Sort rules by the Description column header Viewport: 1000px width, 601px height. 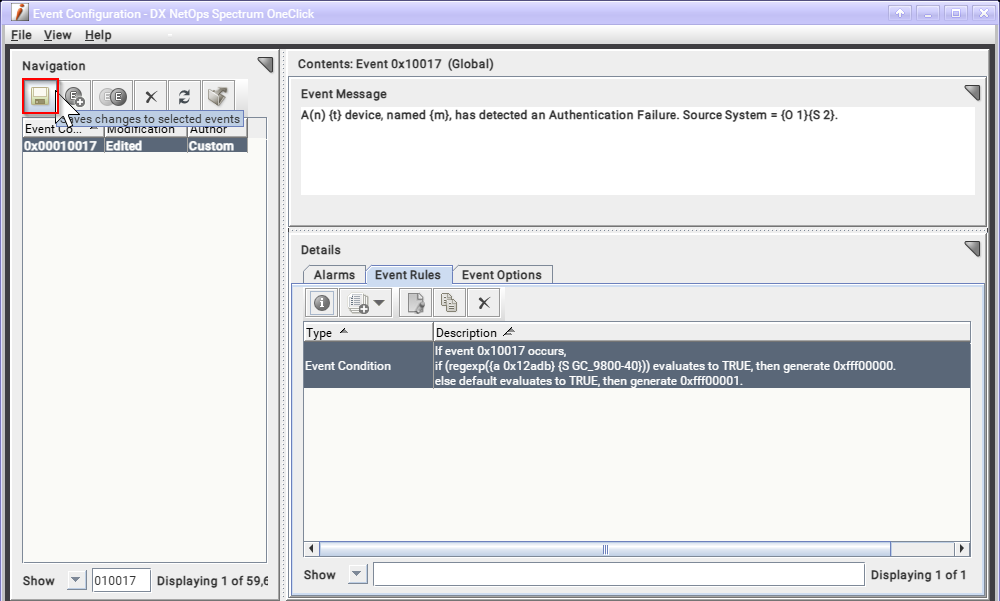[702, 332]
